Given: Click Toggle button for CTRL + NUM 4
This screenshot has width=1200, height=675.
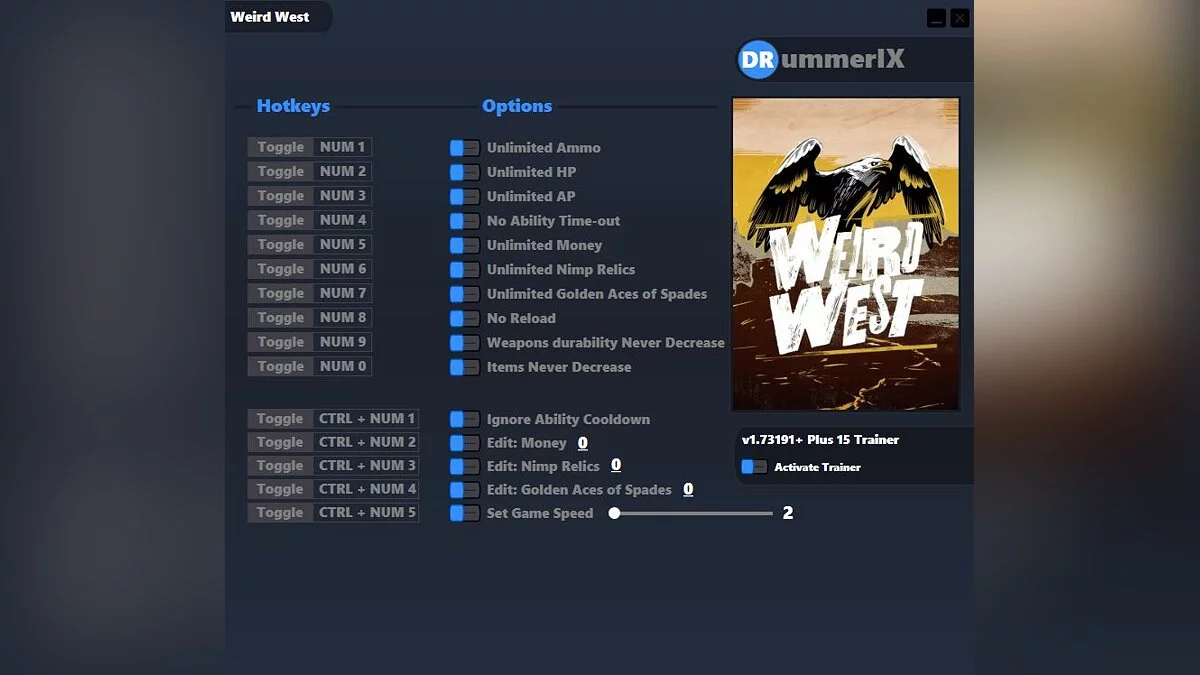Looking at the screenshot, I should point(280,489).
